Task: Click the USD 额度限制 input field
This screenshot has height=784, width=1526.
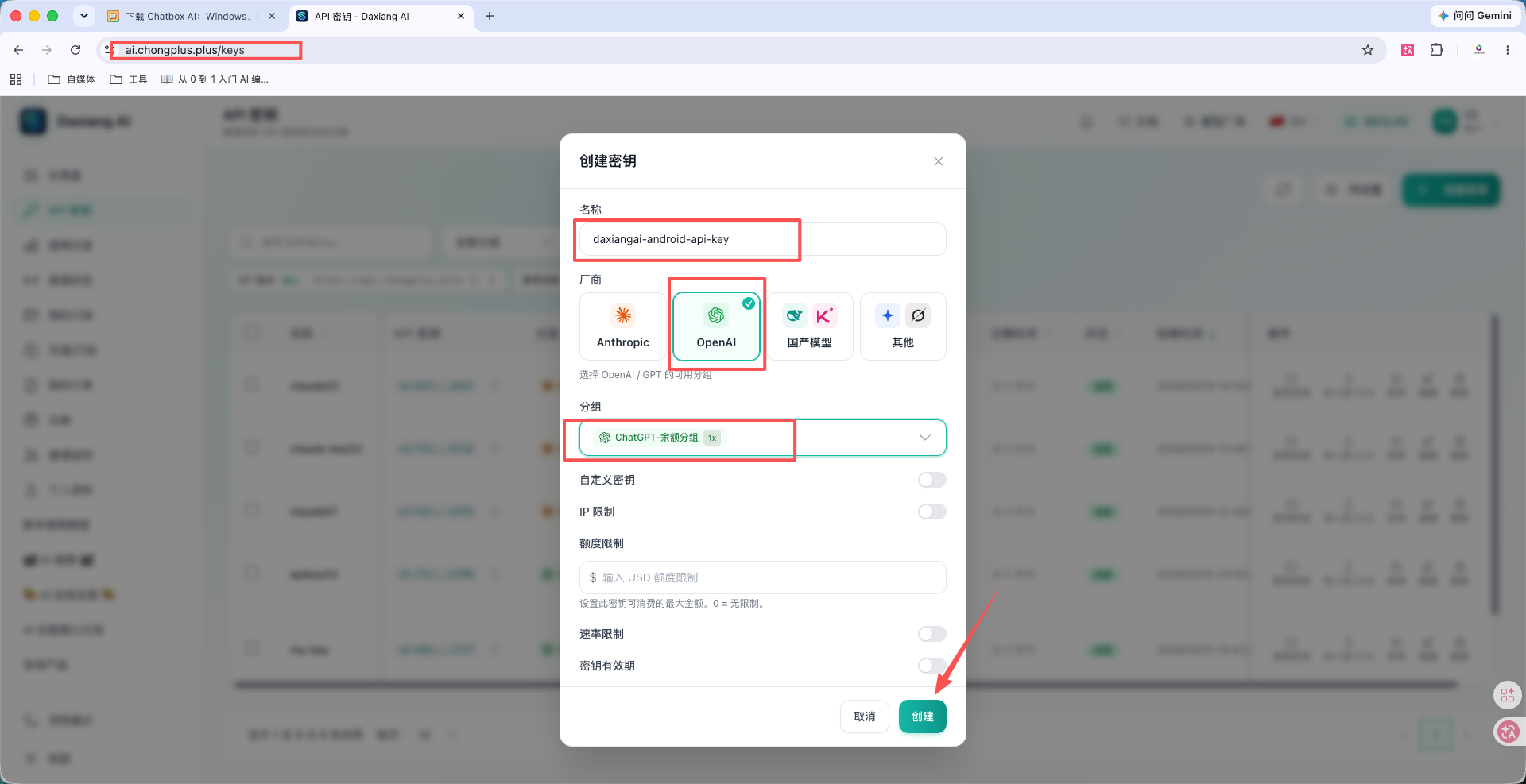Action: point(762,577)
